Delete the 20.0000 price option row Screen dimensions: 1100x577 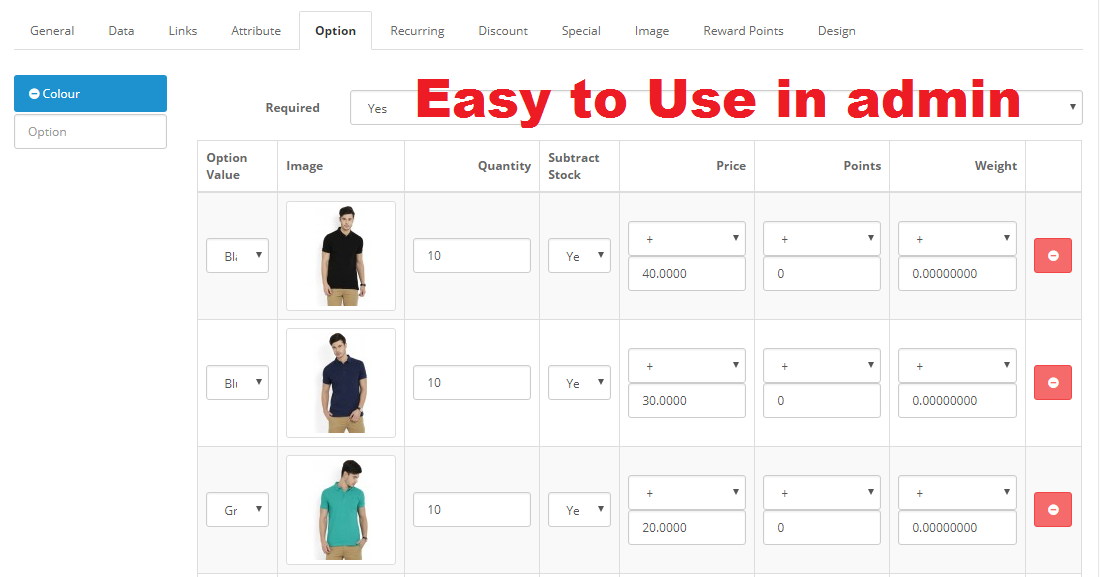point(1052,510)
